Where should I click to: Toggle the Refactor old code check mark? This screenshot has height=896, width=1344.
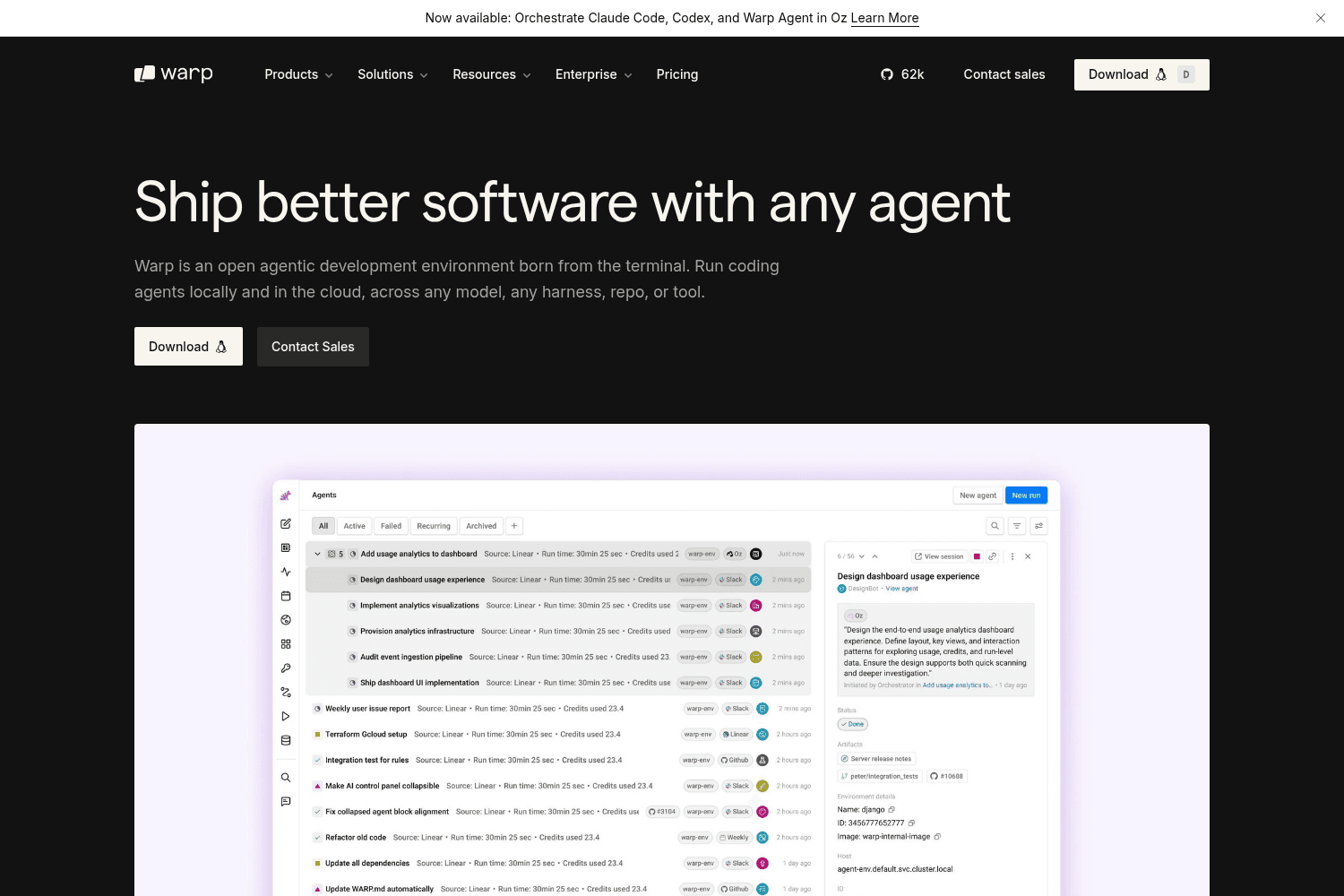click(317, 838)
